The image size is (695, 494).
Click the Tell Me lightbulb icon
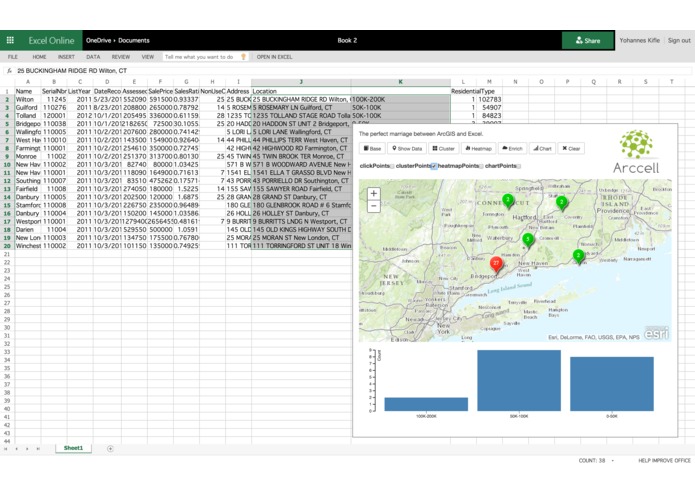pyautogui.click(x=243, y=57)
